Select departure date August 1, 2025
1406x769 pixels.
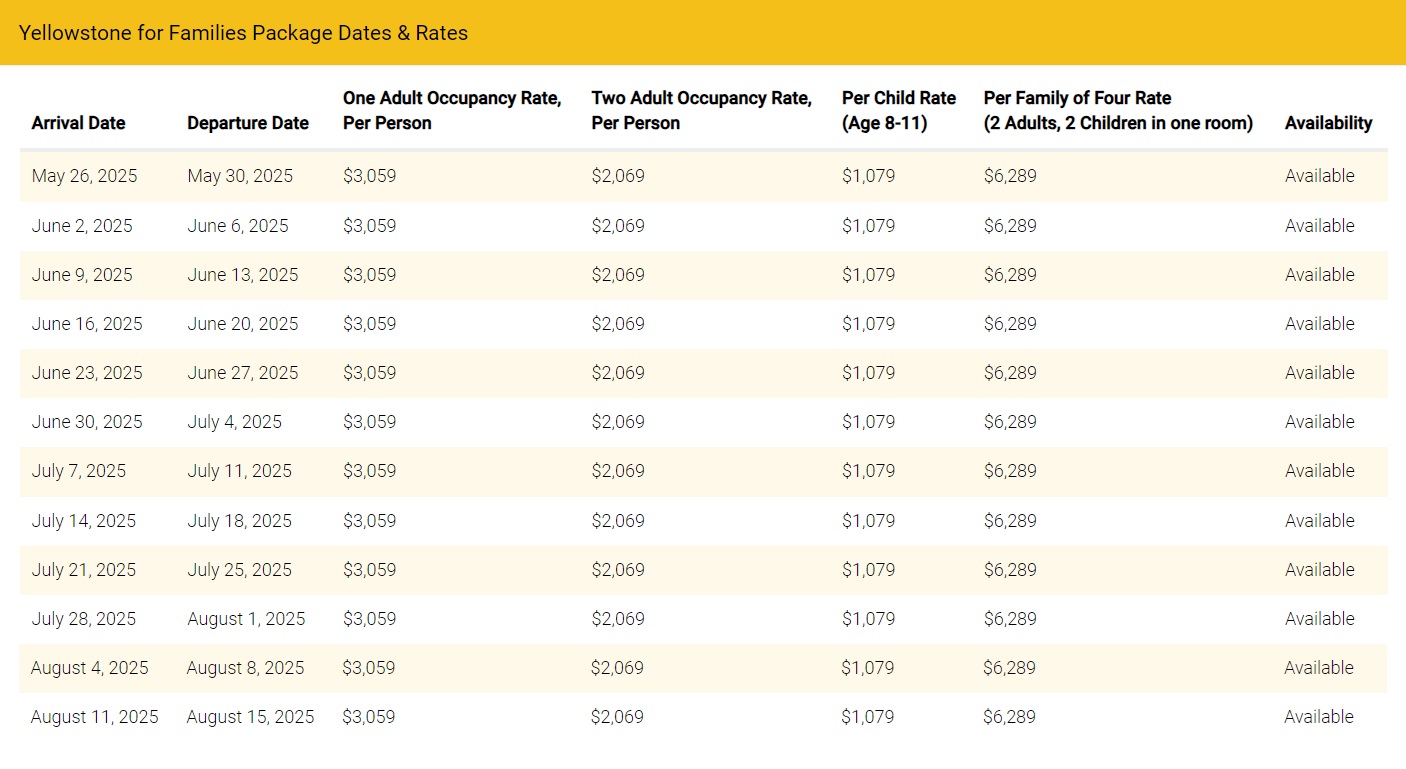[x=246, y=619]
